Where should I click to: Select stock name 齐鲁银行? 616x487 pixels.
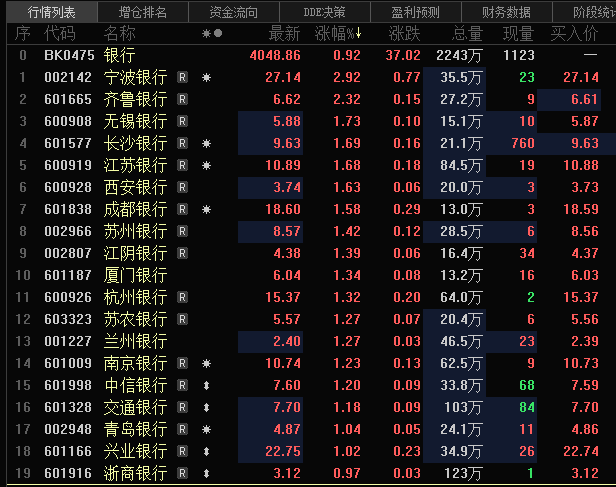(136, 99)
